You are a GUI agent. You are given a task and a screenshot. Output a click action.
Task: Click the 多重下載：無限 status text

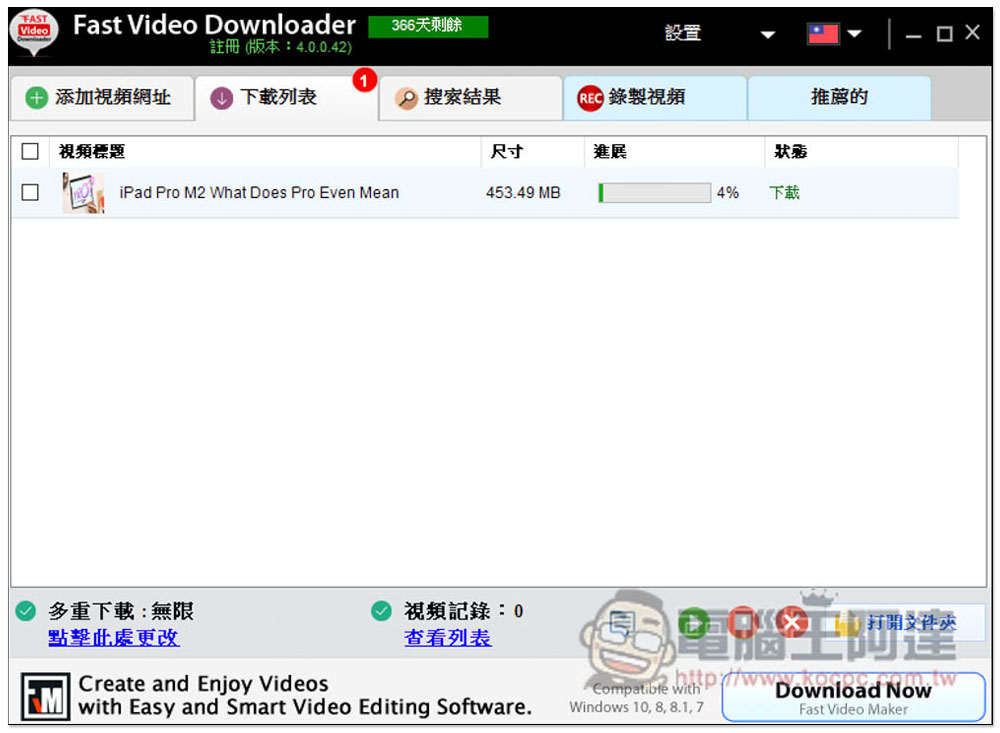coord(121,611)
